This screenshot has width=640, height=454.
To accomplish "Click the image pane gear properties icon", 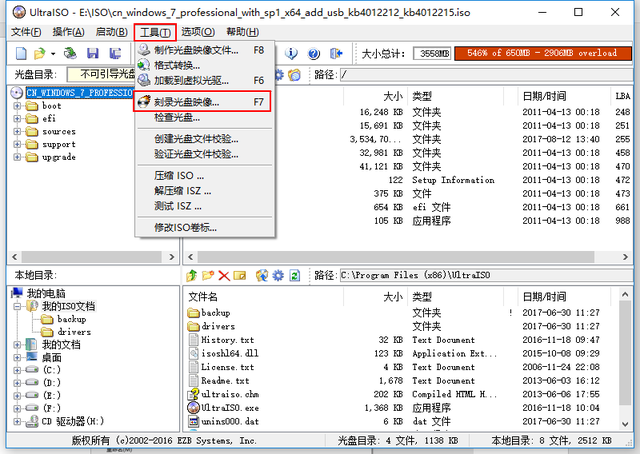I will click(x=279, y=75).
